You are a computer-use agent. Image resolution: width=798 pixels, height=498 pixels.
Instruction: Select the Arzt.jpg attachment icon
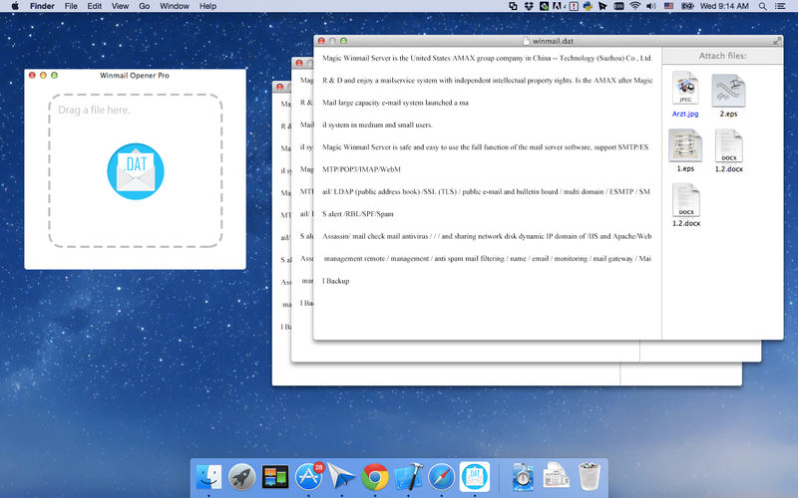pos(685,89)
